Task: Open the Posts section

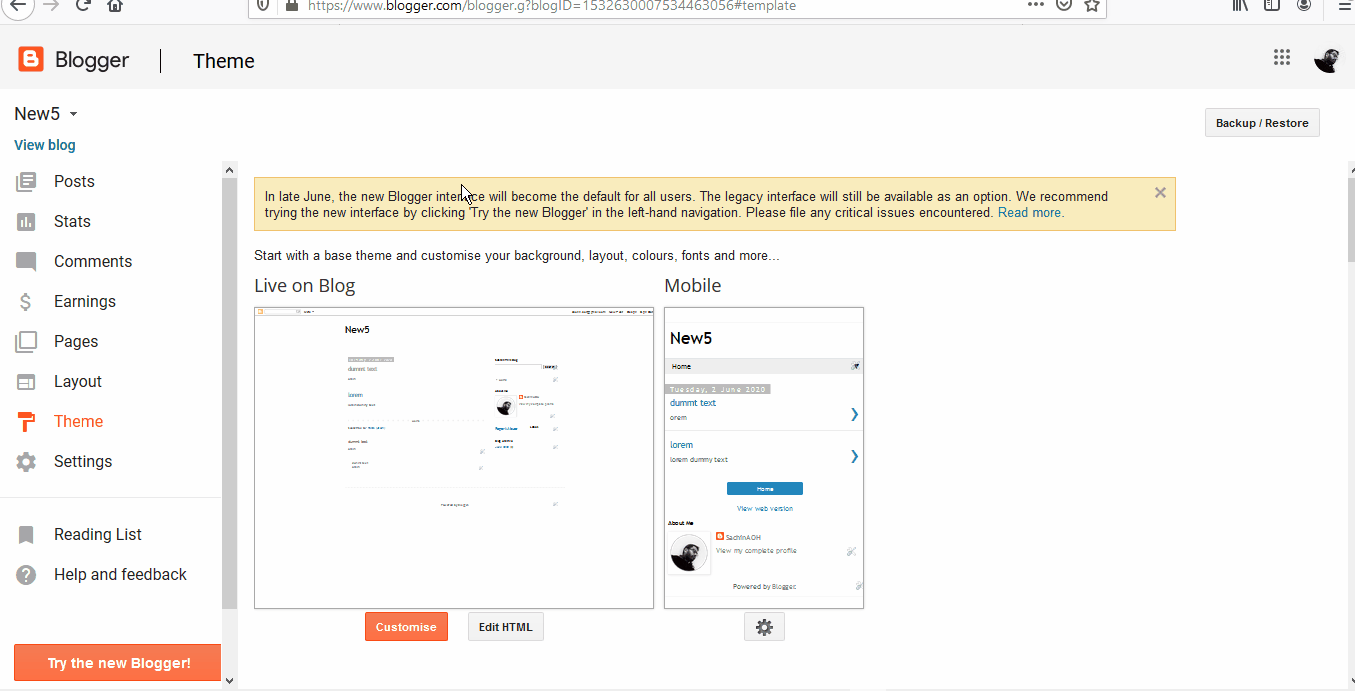Action: click(x=74, y=182)
